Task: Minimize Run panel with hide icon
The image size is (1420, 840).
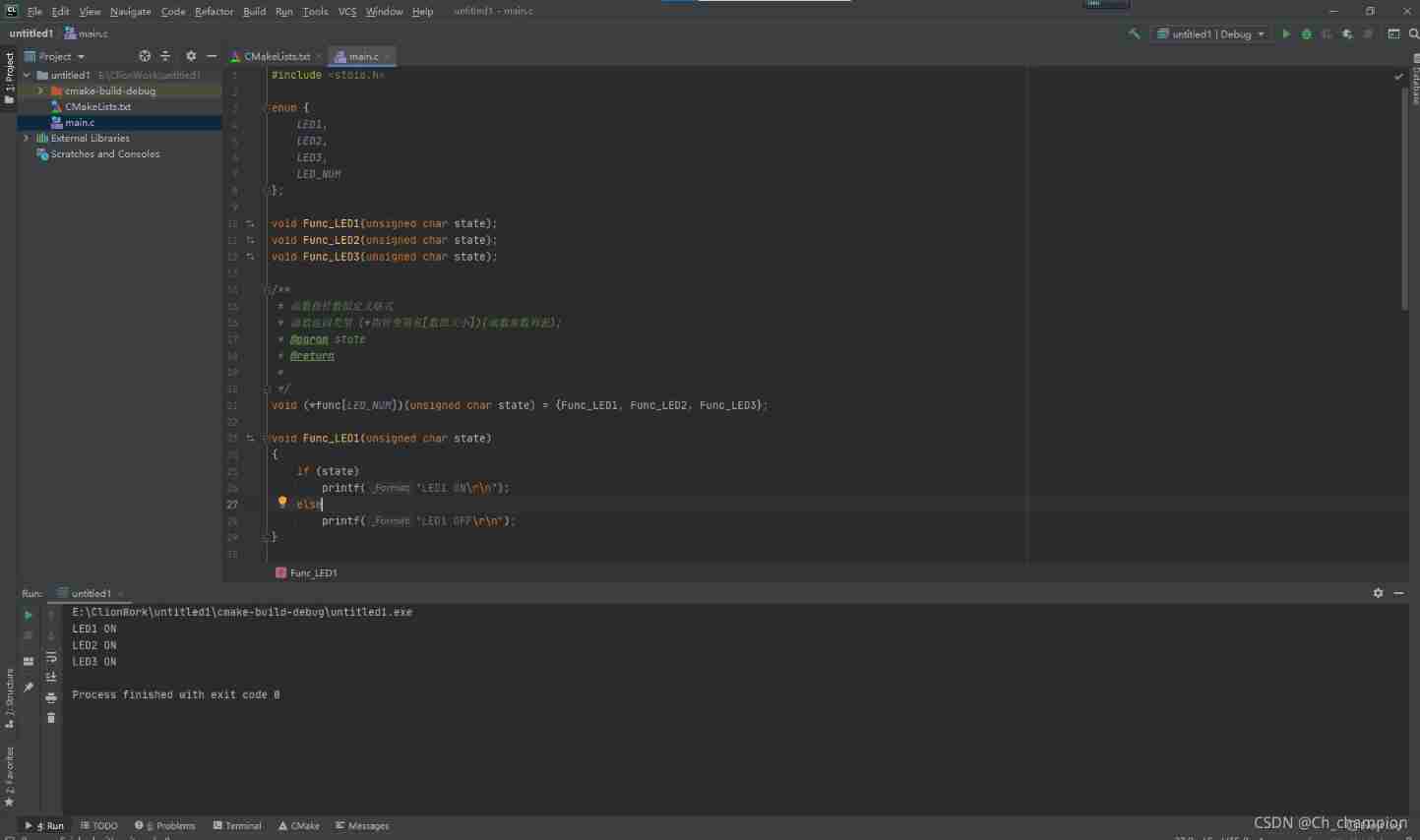Action: [1398, 593]
